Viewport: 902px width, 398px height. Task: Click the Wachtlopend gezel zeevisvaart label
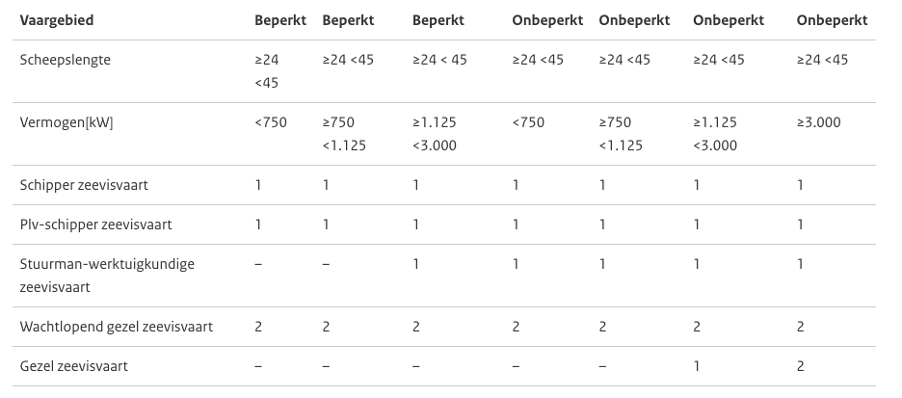tap(116, 327)
